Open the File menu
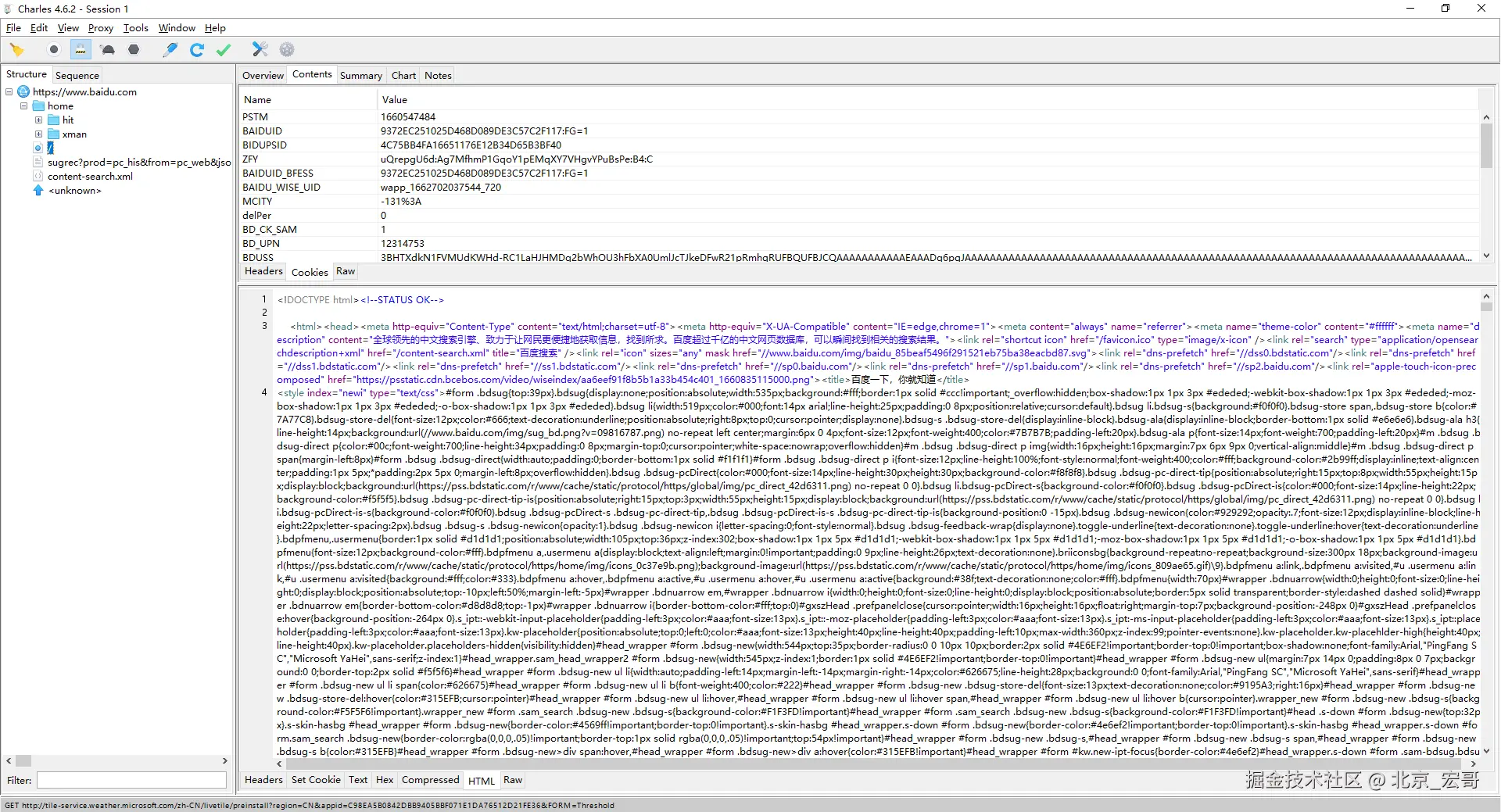This screenshot has height=812, width=1501. 13,28
